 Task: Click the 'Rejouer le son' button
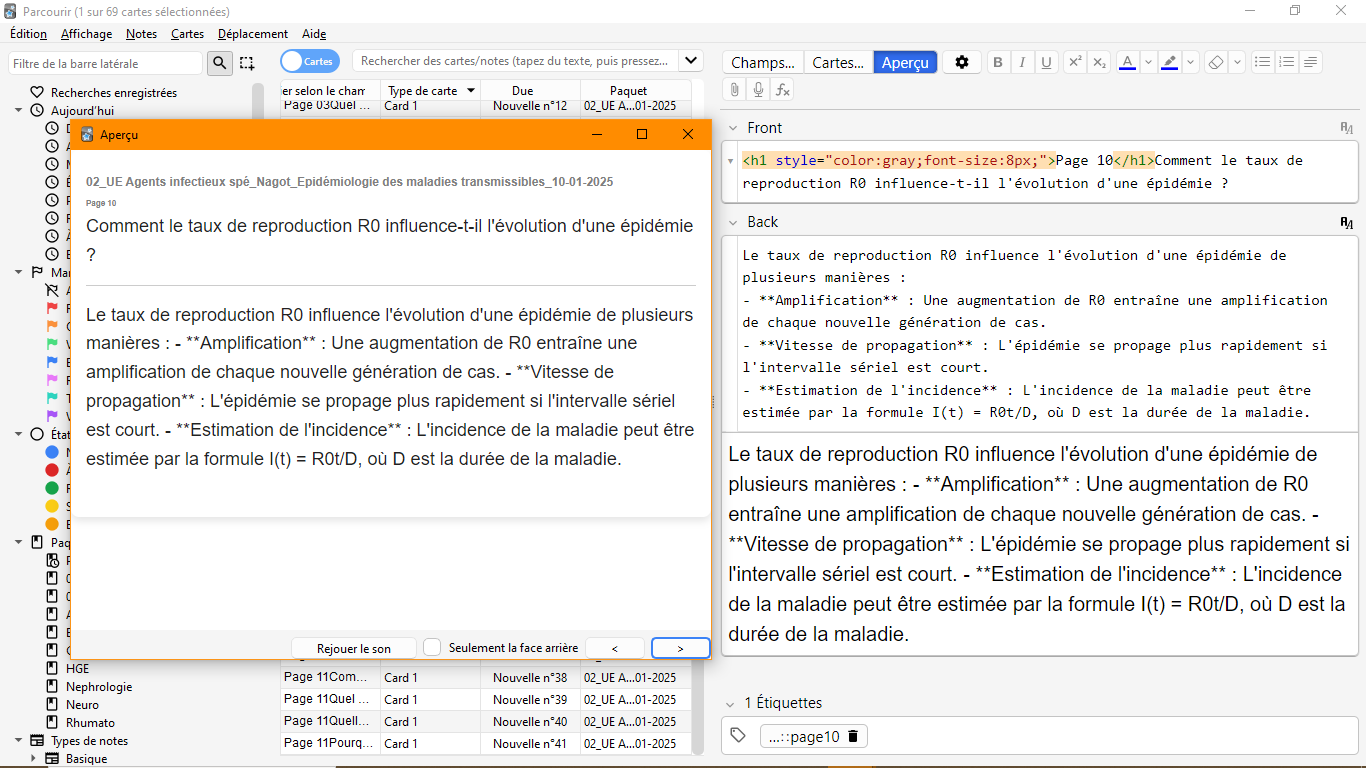point(354,648)
